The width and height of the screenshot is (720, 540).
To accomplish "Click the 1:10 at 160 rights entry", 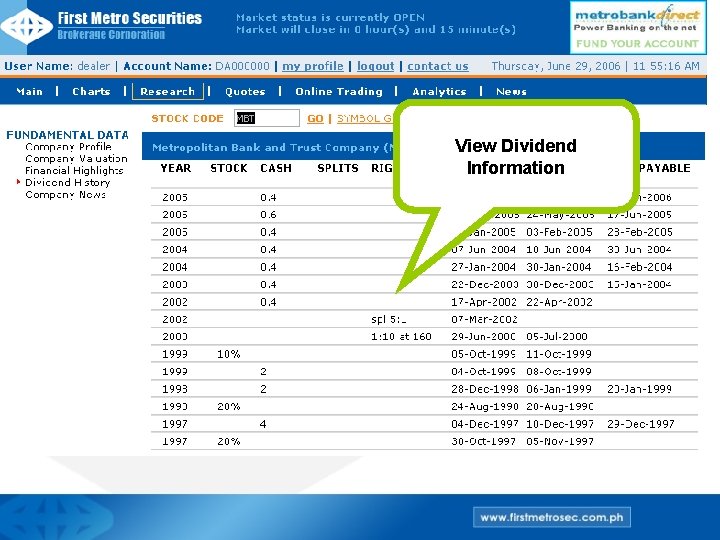I will pos(401,337).
